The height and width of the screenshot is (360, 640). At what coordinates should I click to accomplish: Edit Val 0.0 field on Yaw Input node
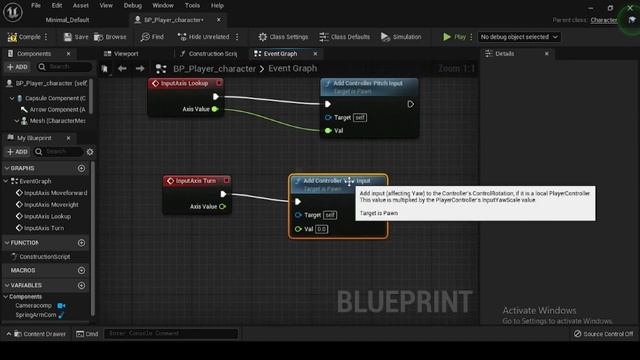tap(322, 229)
